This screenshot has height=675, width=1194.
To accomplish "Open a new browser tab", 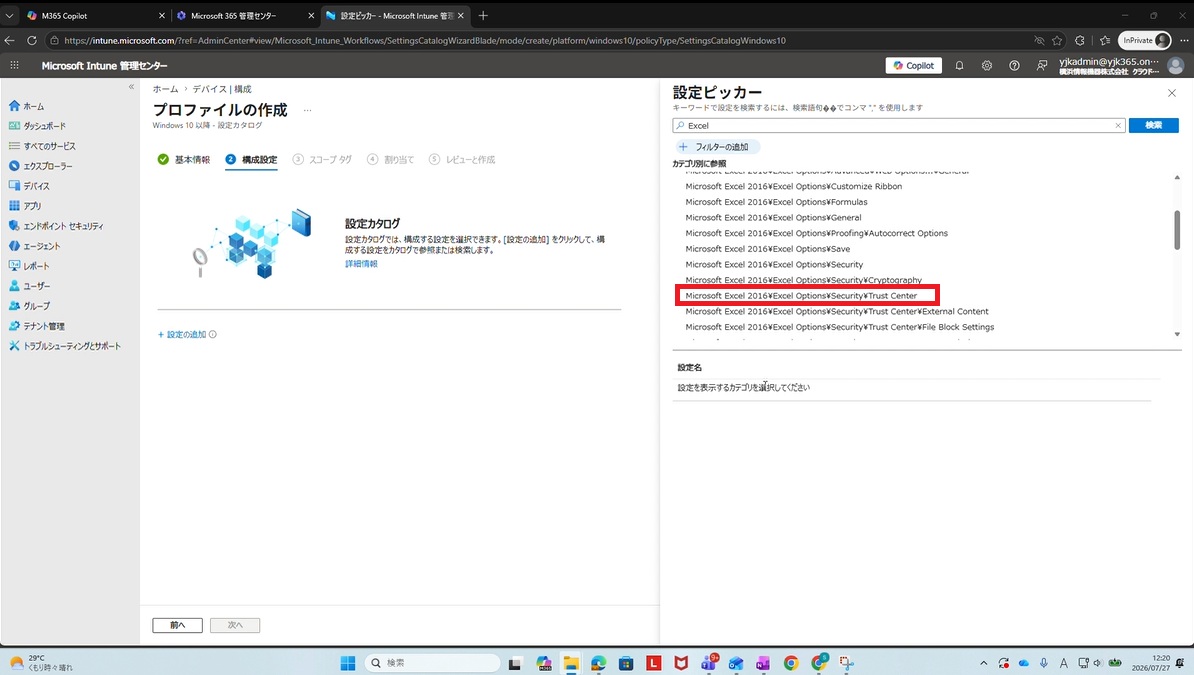I will tap(483, 15).
